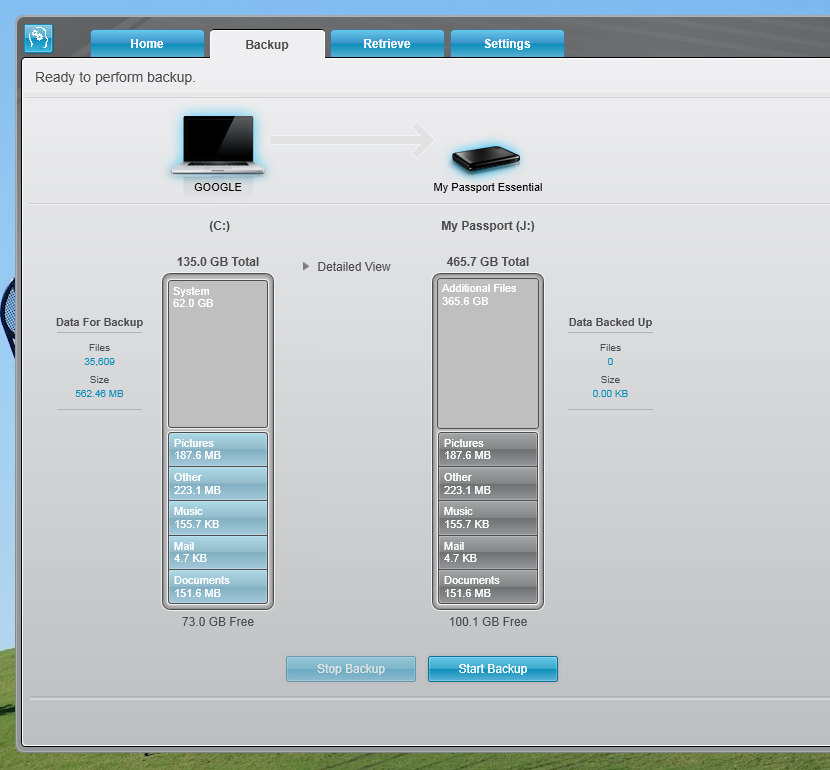Open the Settings tab
Image resolution: width=830 pixels, height=770 pixels.
pyautogui.click(x=507, y=44)
